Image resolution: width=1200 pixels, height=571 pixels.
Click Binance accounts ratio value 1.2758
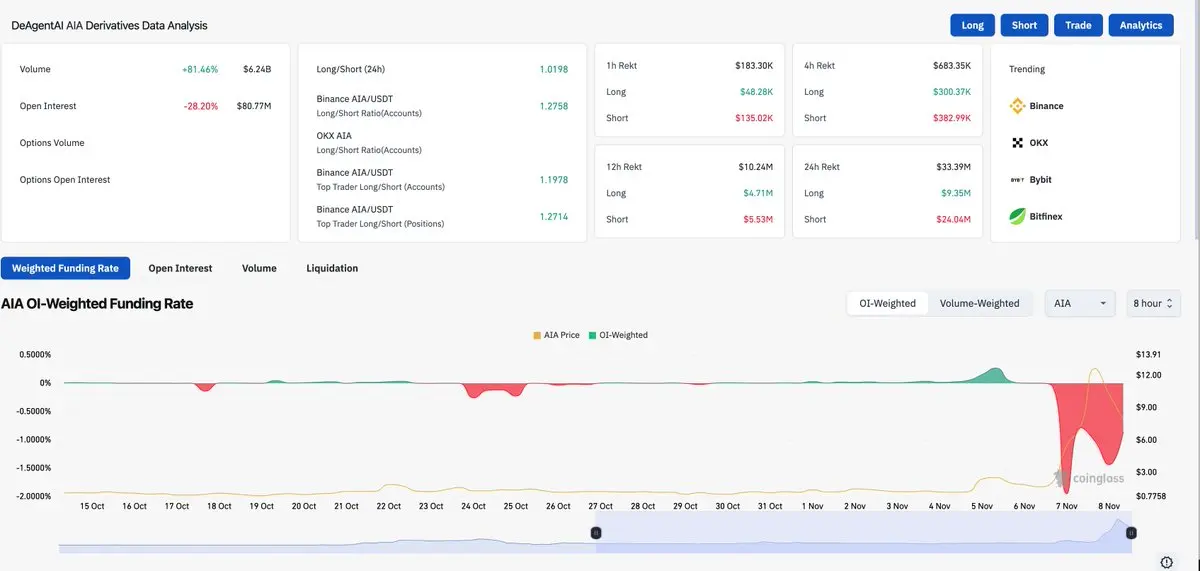[x=553, y=106]
